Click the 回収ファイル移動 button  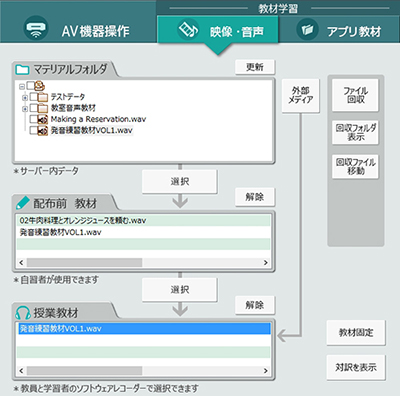(355, 166)
